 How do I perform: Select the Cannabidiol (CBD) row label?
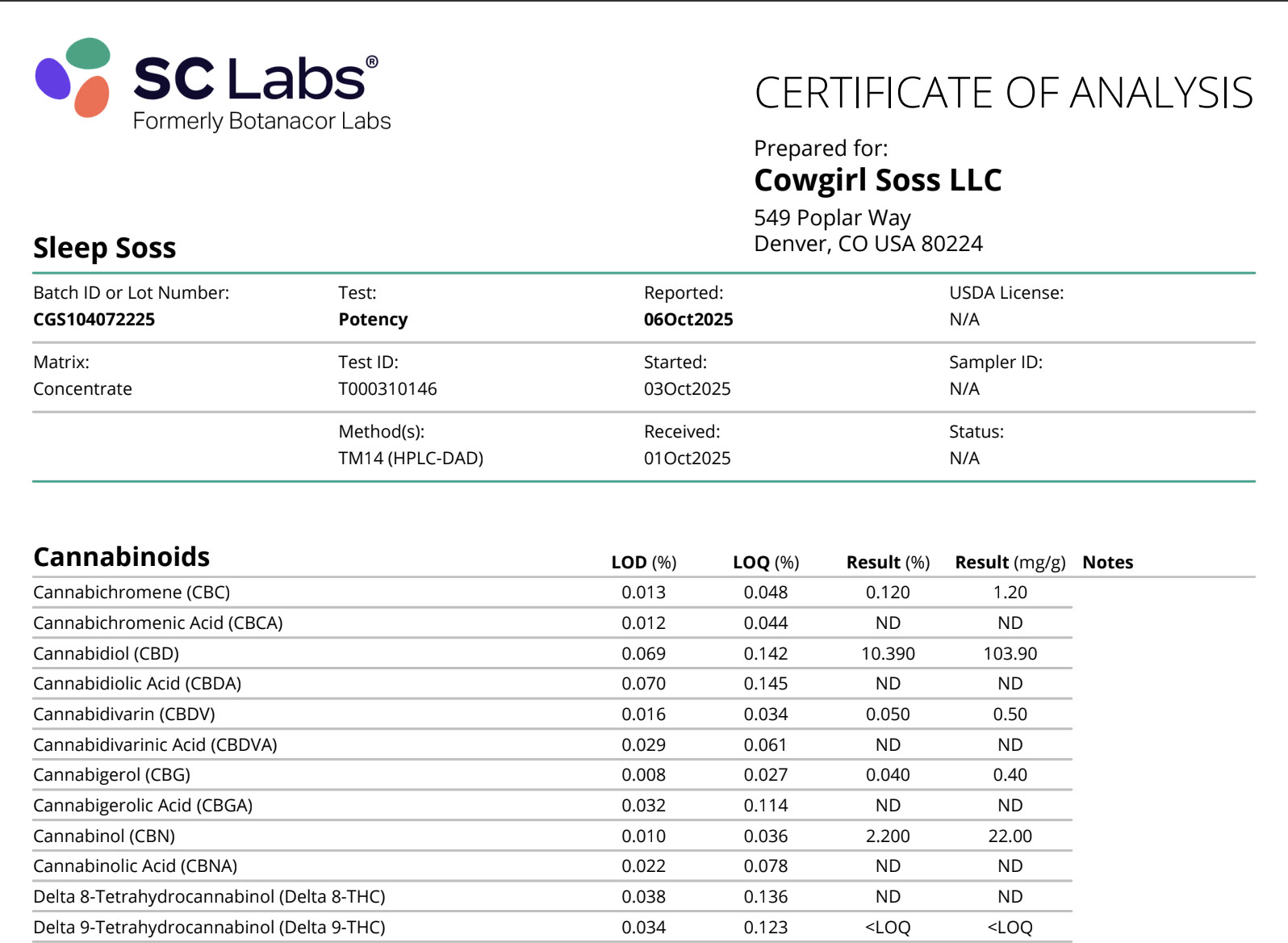(106, 653)
